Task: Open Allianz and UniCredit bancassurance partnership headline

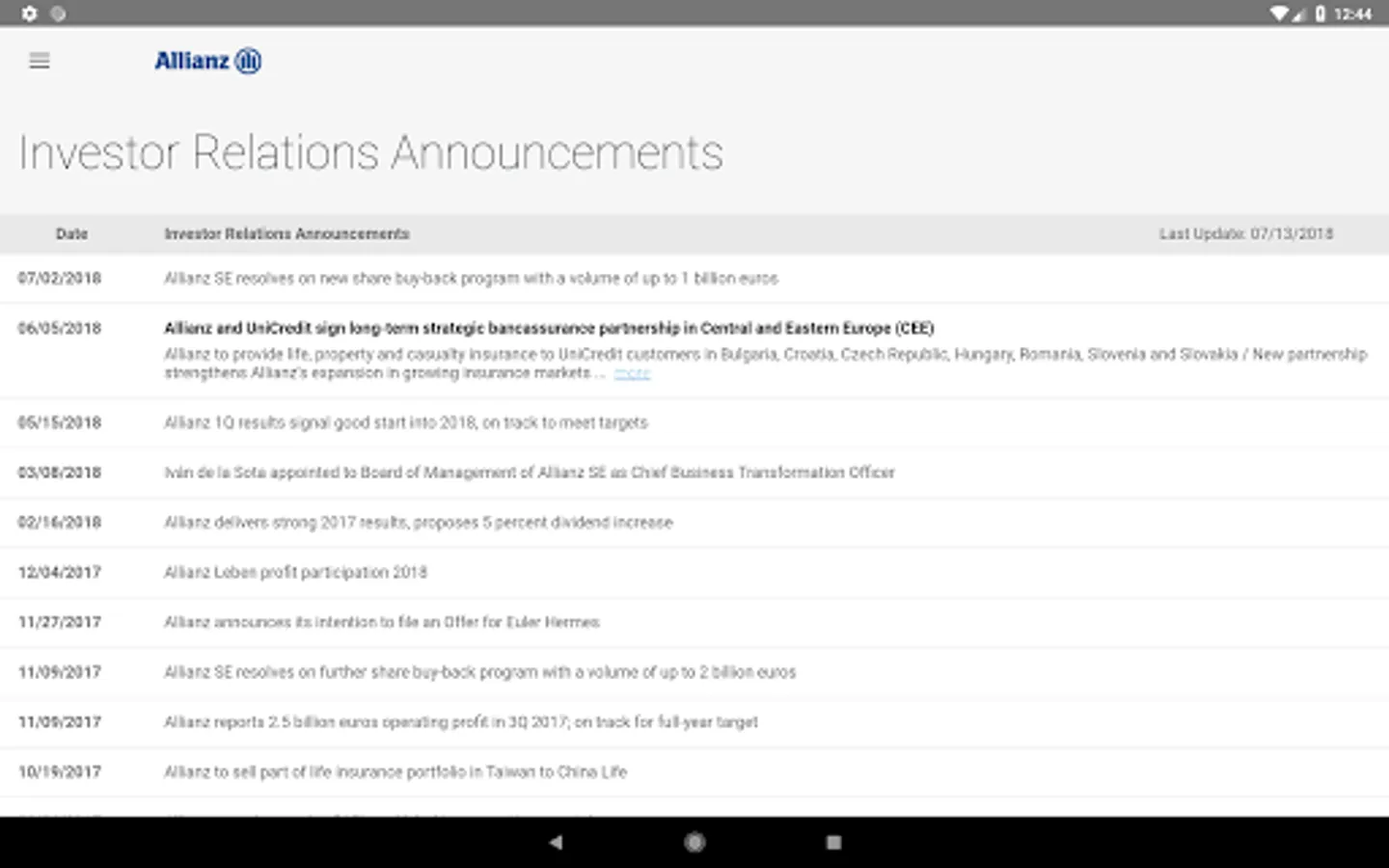Action: 549,328
